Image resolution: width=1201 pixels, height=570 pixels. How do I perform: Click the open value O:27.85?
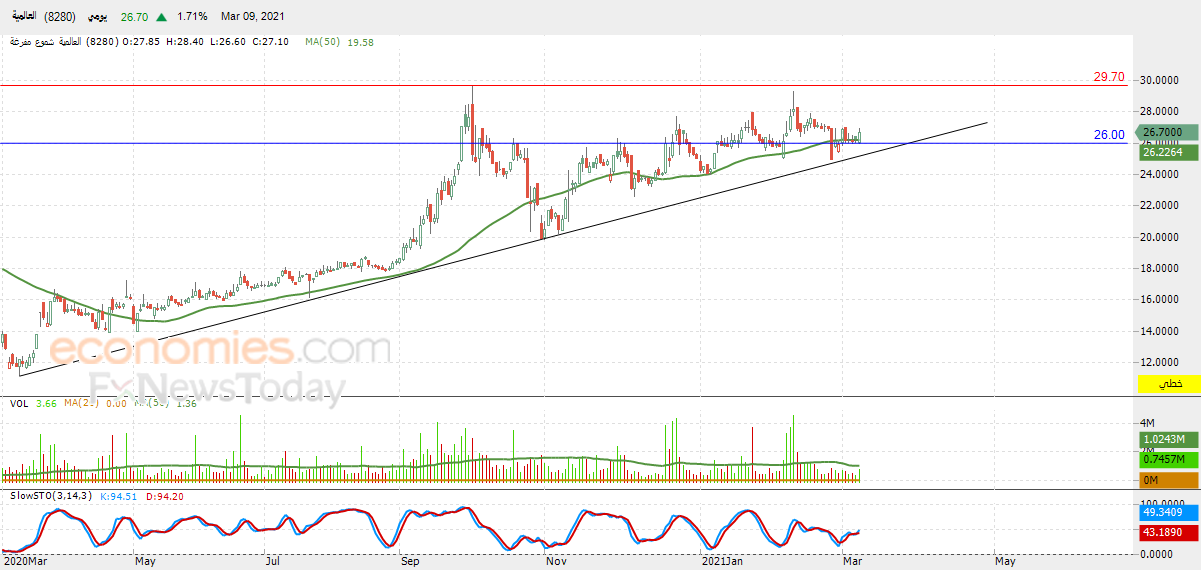pyautogui.click(x=142, y=42)
